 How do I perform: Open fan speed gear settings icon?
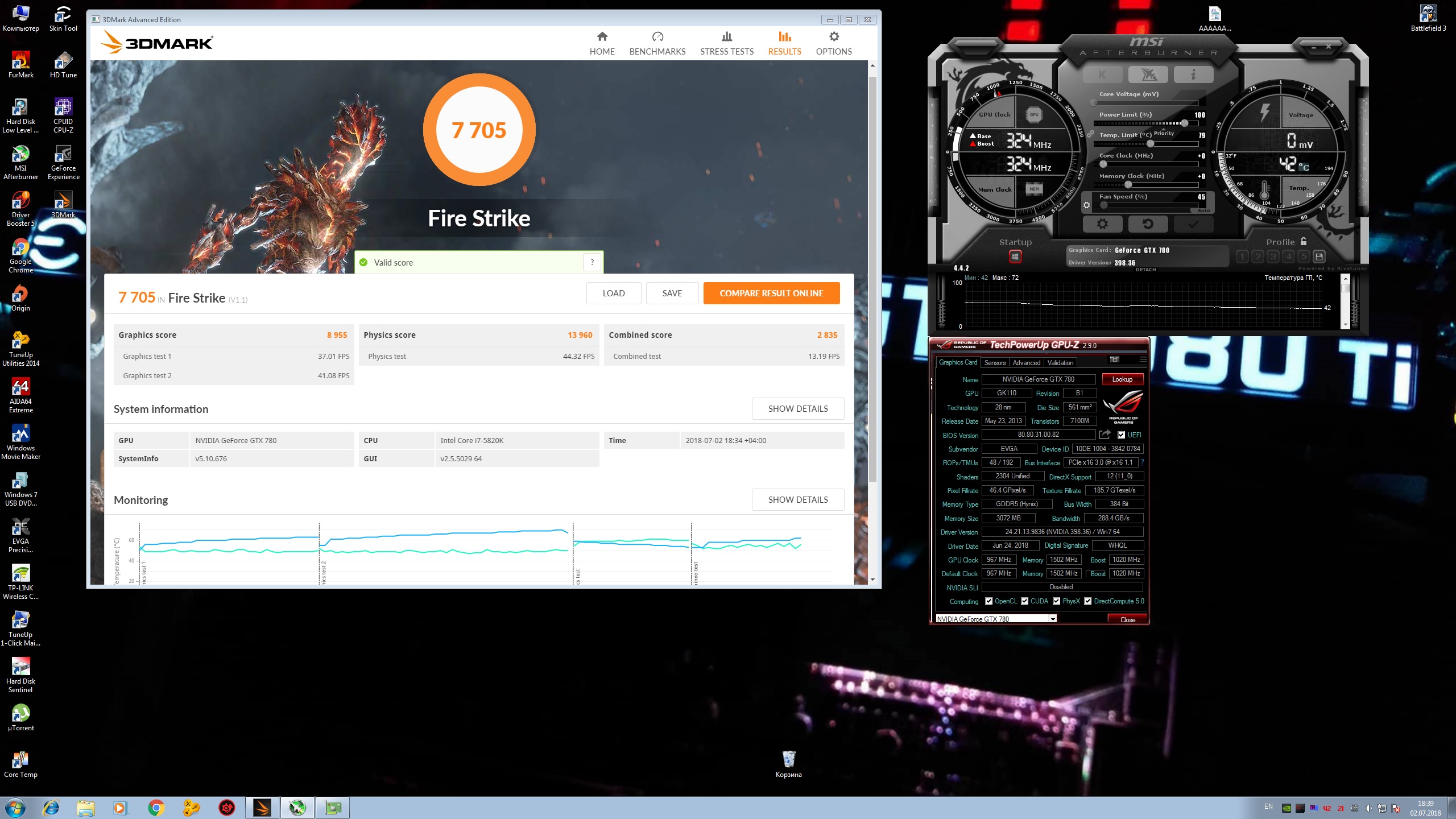[1087, 205]
